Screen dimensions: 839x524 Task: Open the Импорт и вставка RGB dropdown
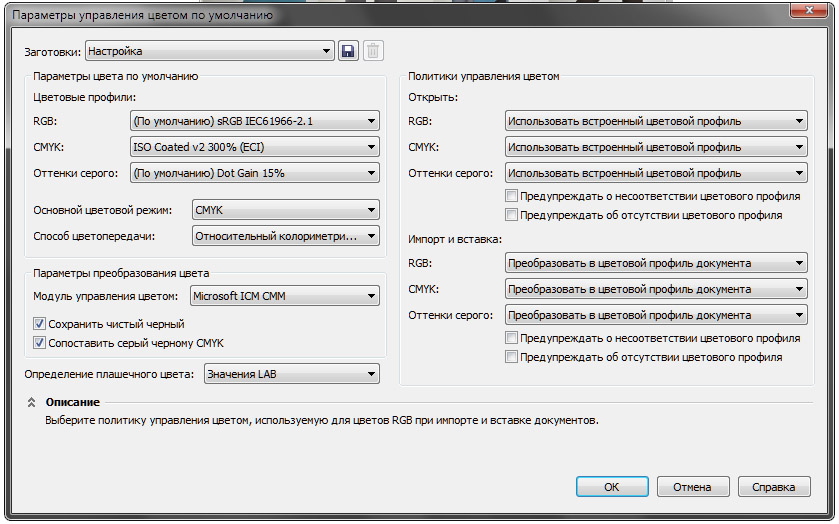[x=656, y=263]
